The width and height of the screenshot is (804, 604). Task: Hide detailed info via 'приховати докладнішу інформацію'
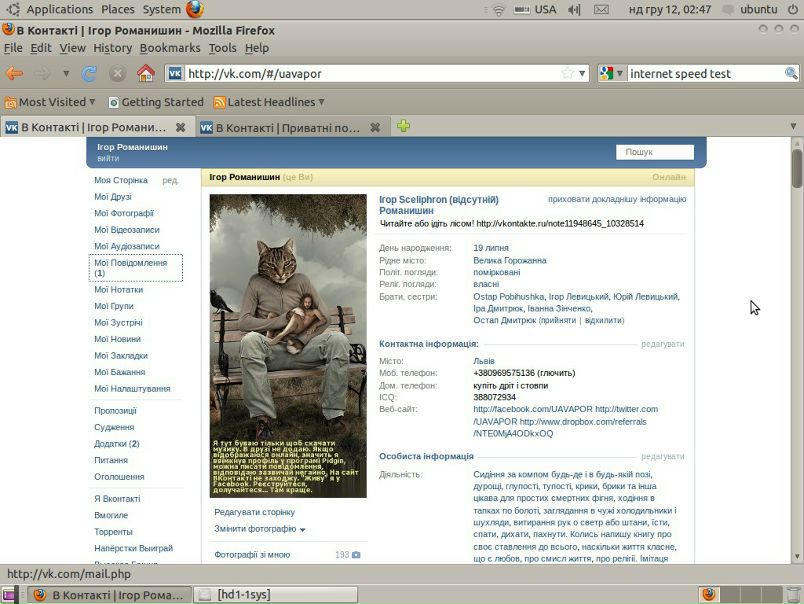pyautogui.click(x=616, y=199)
